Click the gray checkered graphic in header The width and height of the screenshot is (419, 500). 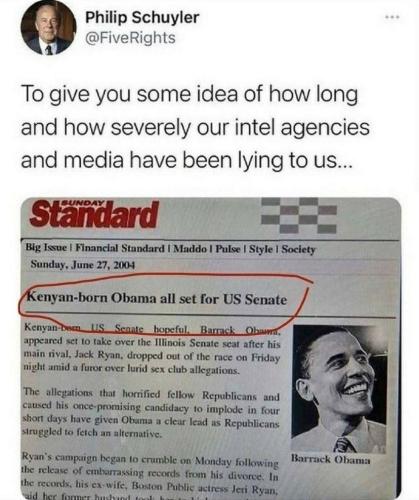click(298, 215)
